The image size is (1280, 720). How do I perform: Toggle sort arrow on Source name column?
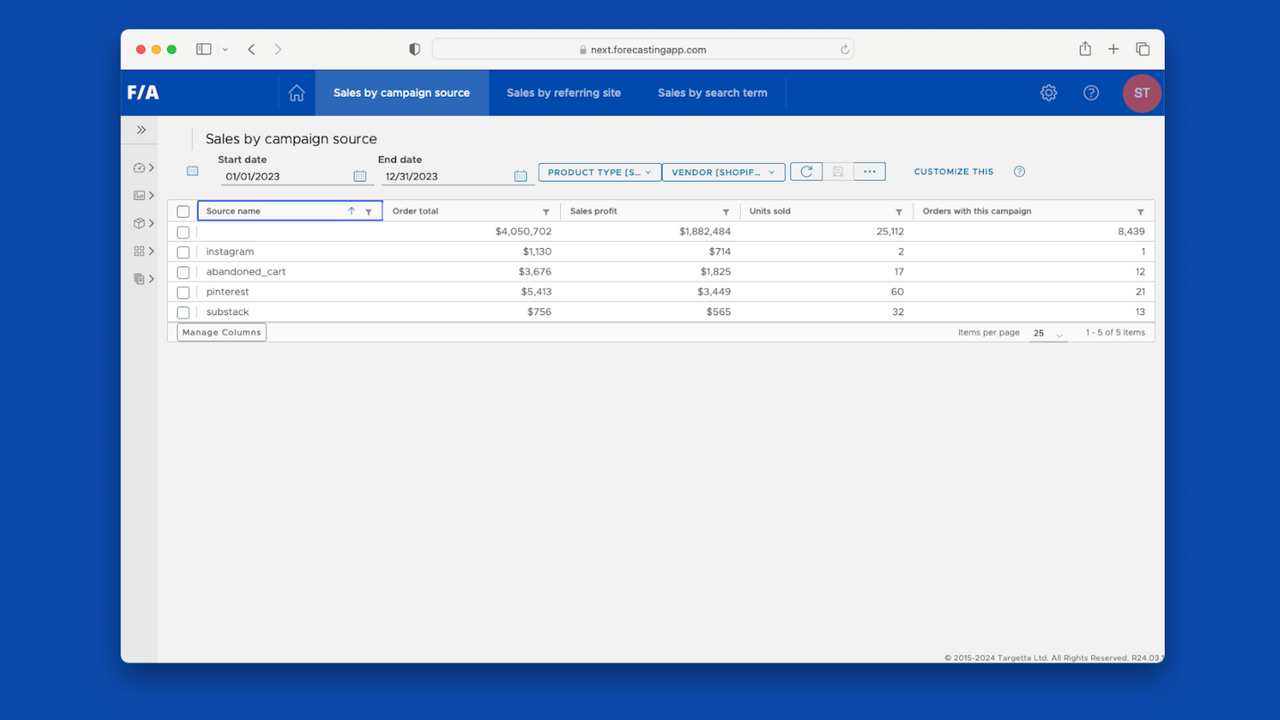coord(351,211)
